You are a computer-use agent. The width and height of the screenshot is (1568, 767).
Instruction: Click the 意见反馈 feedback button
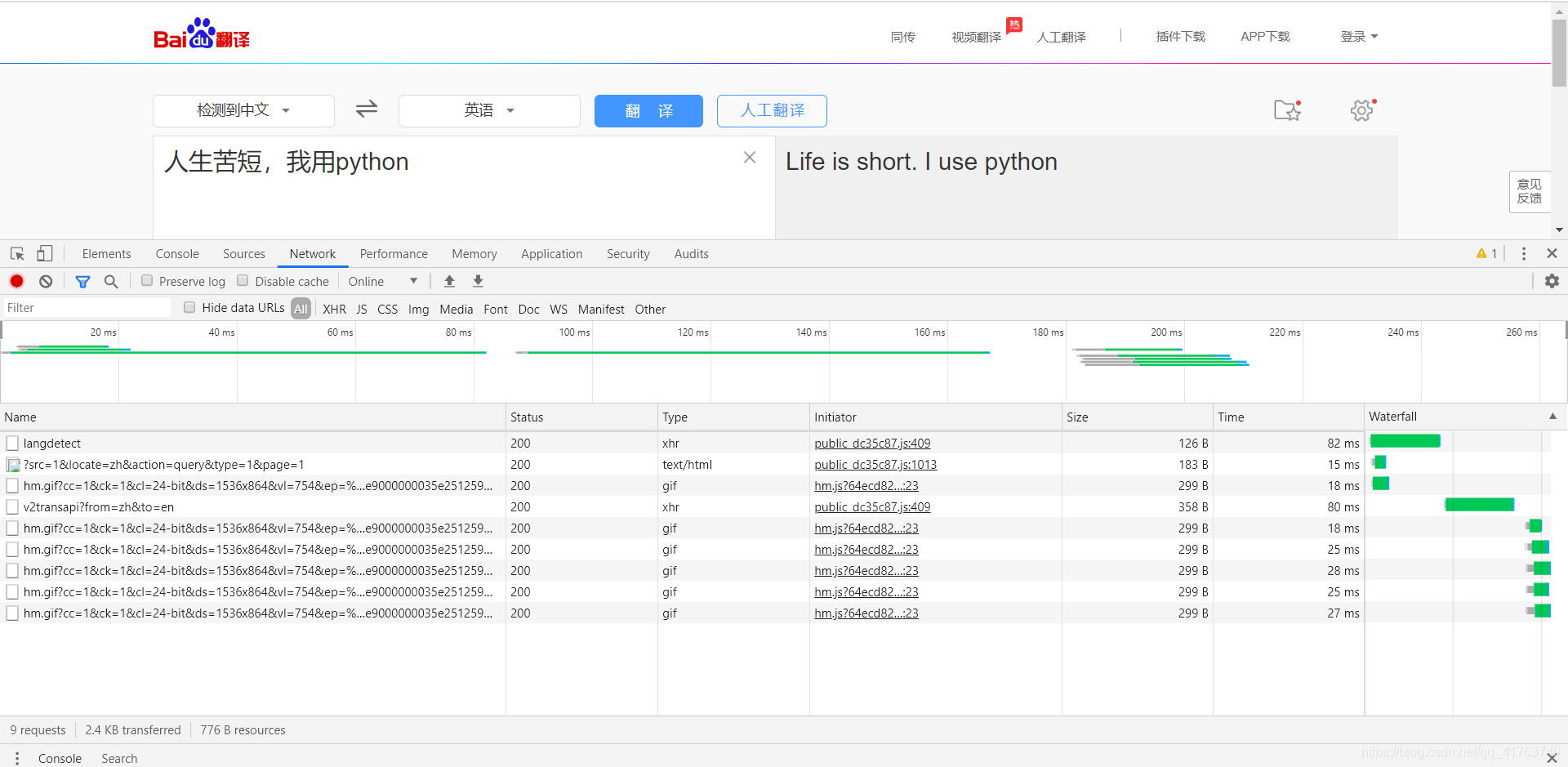(x=1529, y=191)
